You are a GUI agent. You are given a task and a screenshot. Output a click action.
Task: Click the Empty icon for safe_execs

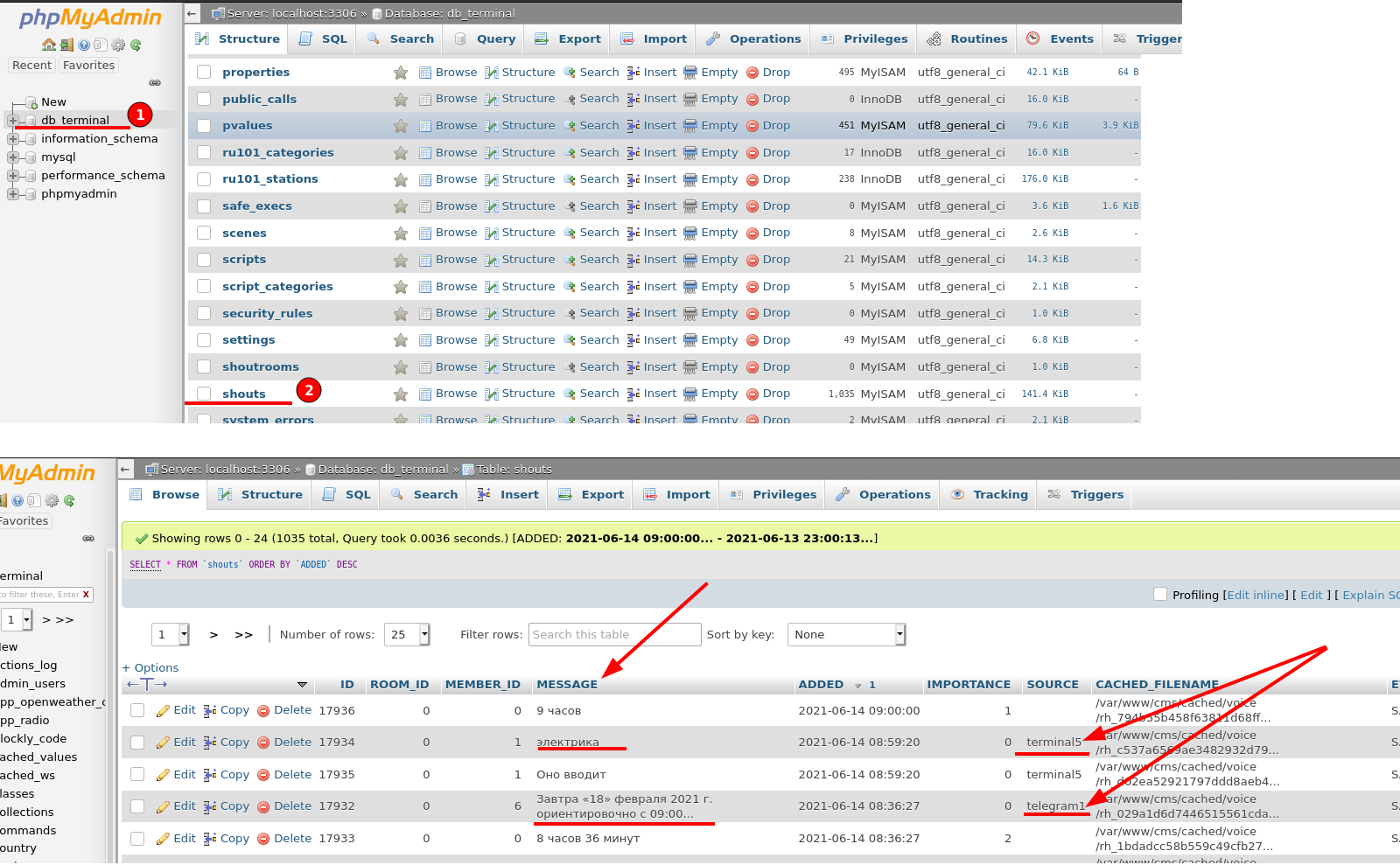[x=690, y=206]
